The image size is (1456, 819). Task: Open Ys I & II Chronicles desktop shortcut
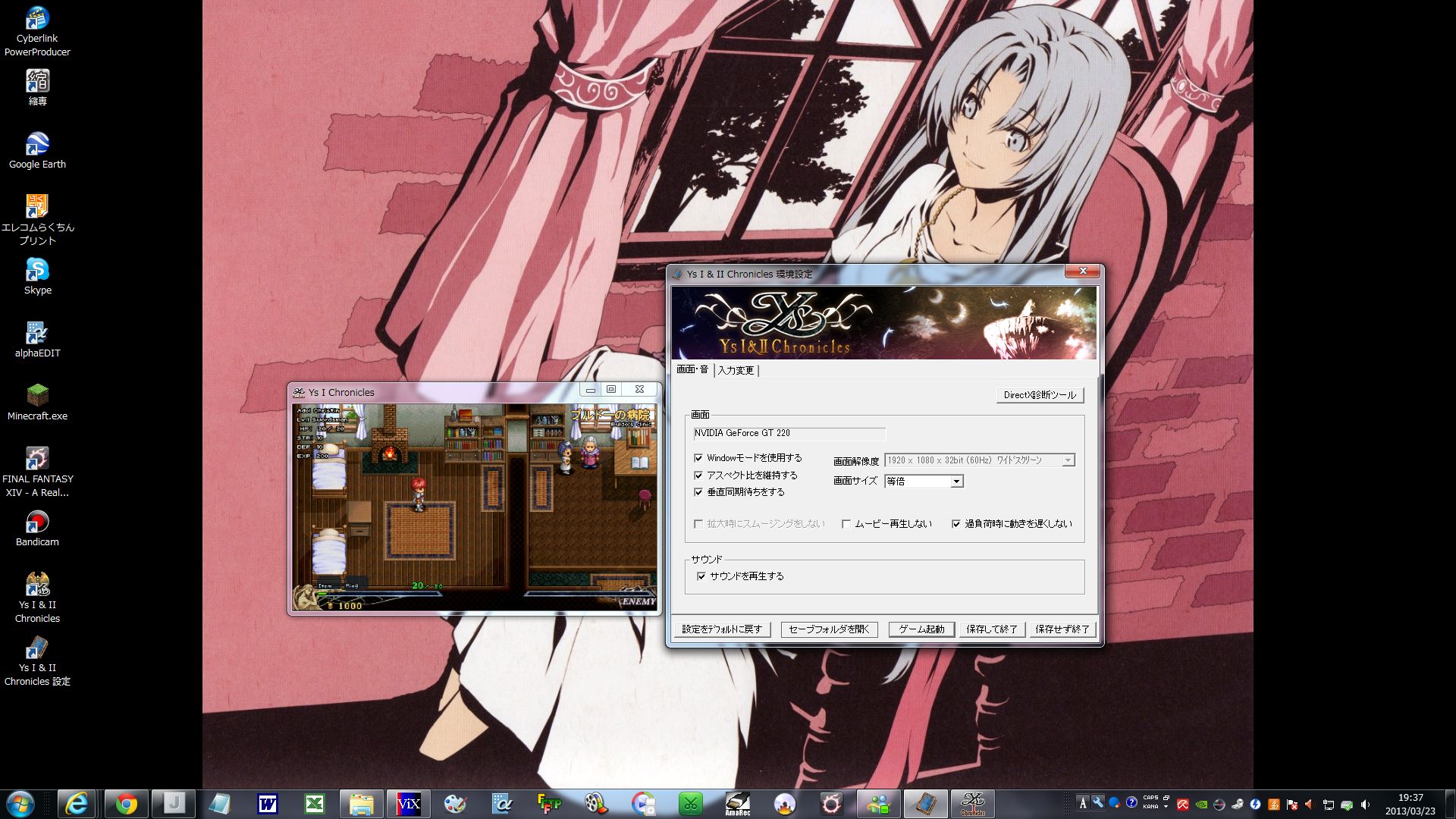pos(37,598)
